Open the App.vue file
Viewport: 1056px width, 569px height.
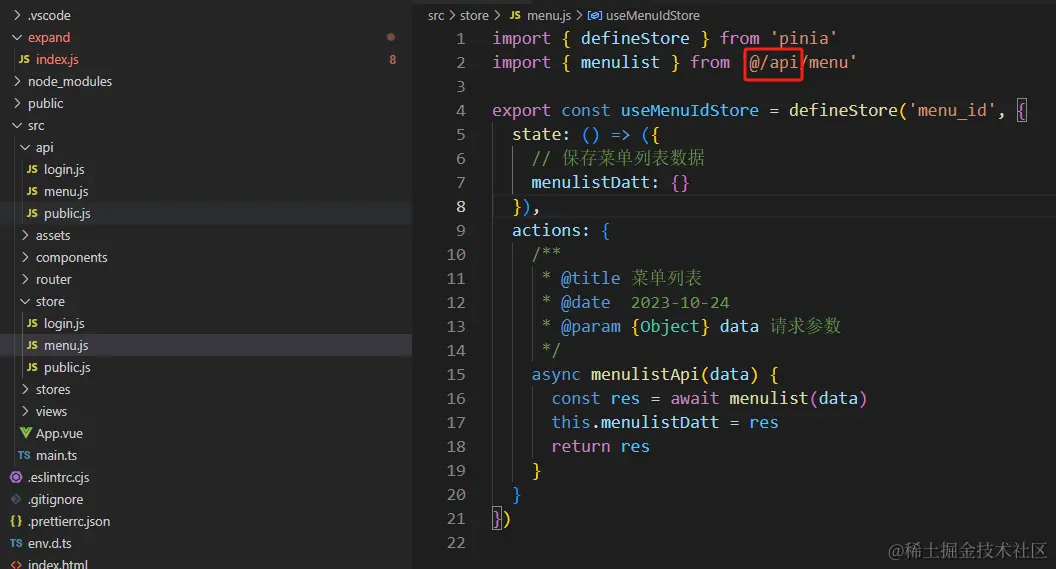(59, 433)
